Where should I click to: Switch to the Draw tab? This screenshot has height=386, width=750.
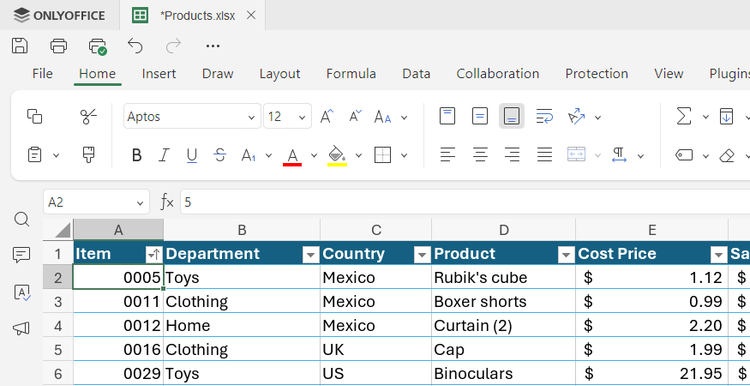point(218,74)
